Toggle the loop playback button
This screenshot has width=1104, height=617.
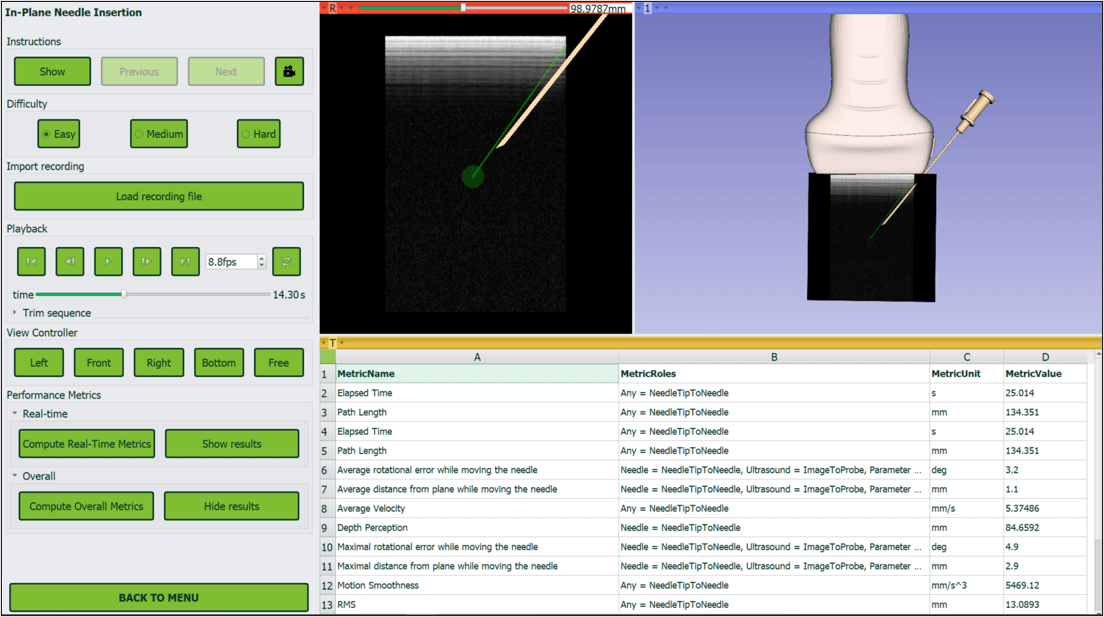click(x=286, y=261)
